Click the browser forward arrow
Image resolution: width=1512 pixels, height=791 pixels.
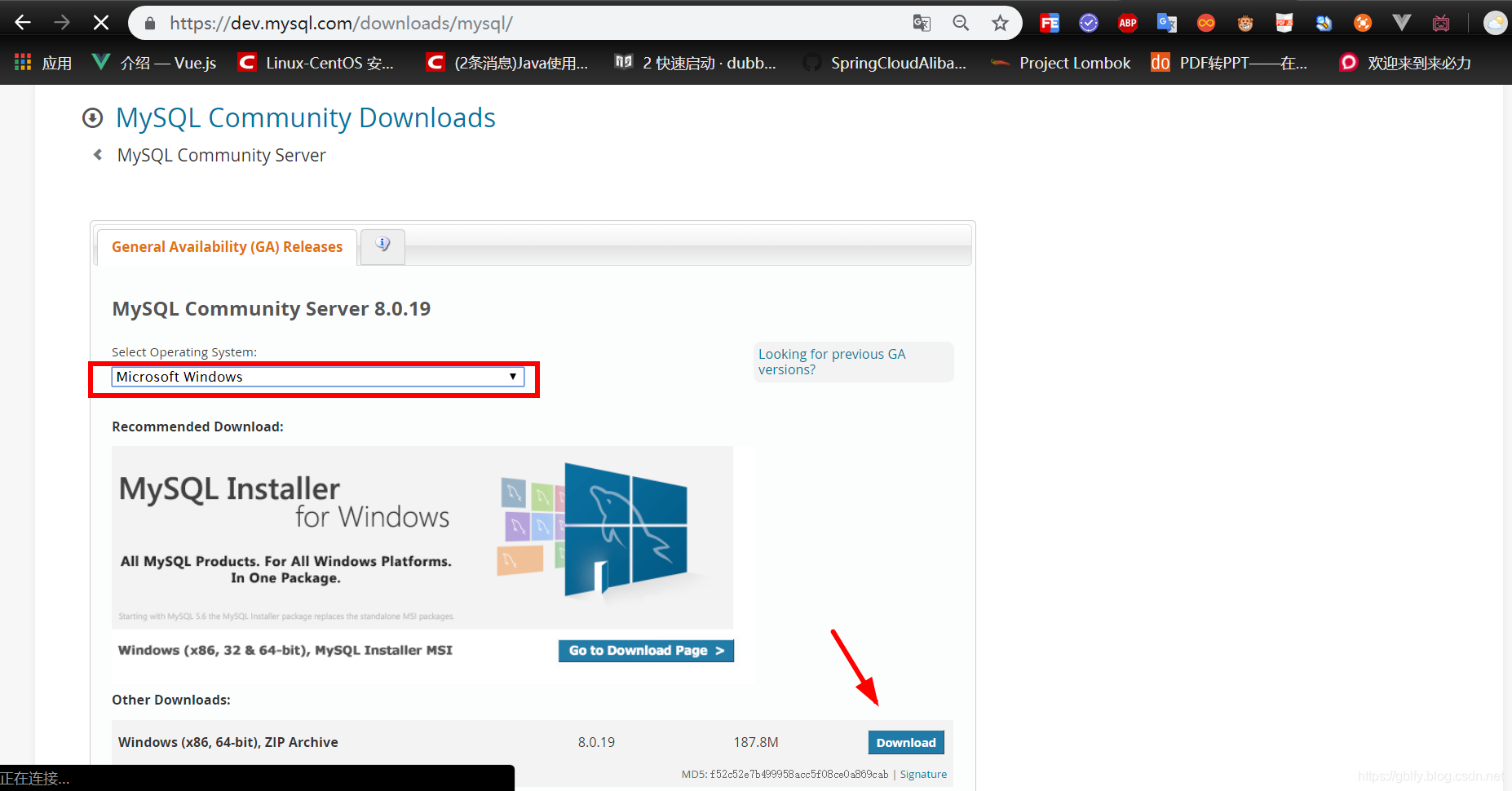(x=62, y=23)
